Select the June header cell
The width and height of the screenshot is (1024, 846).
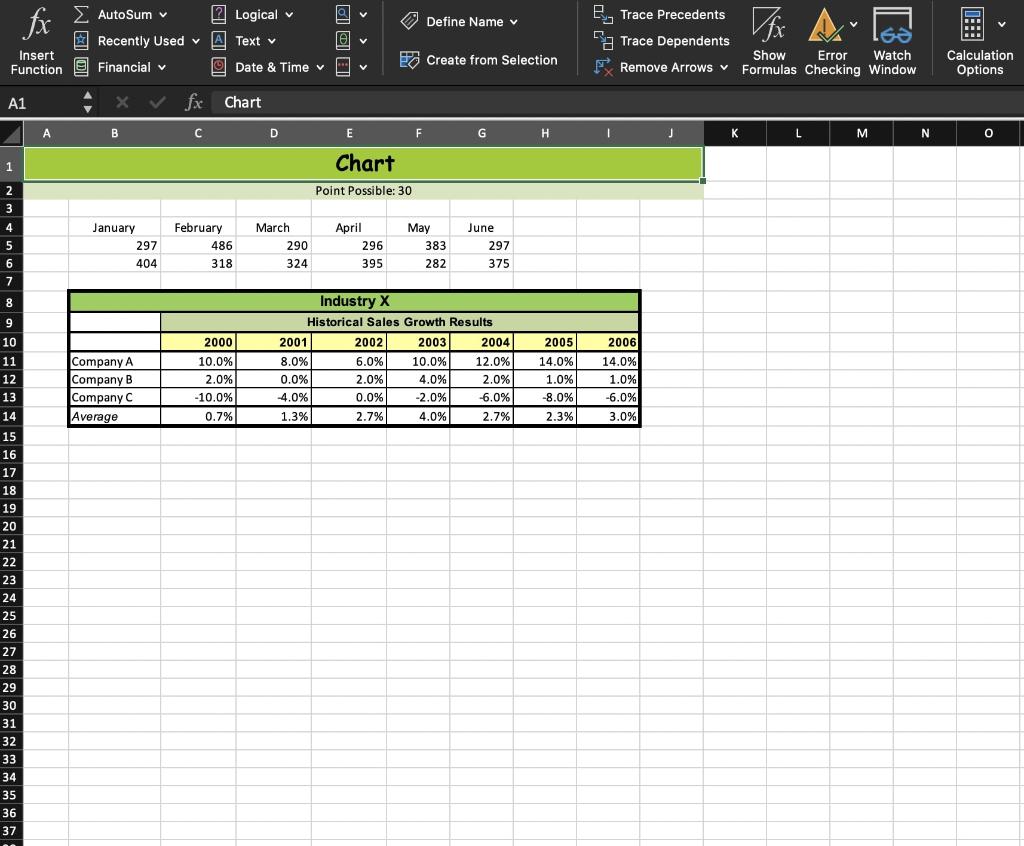point(482,227)
